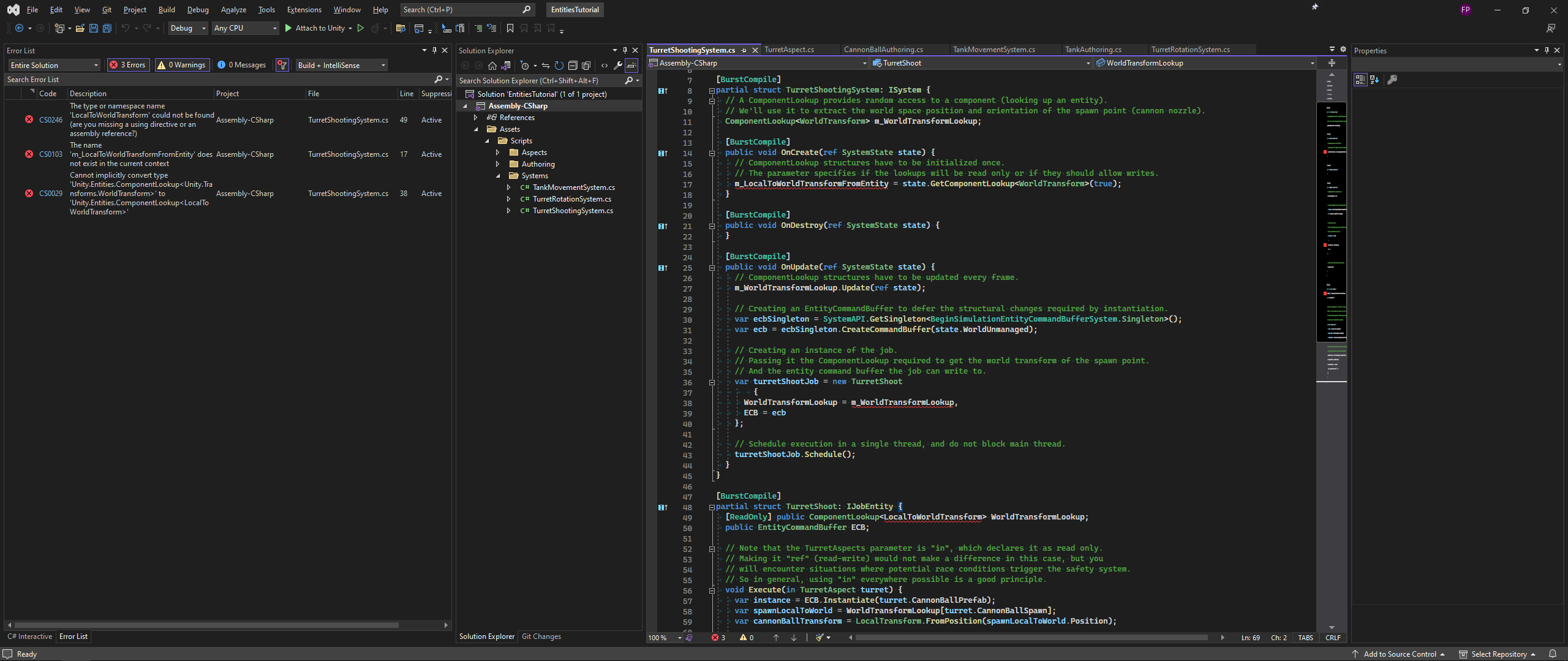Click the Save All toolbar icon
Screen dimensions: 1568x661
[x=107, y=28]
